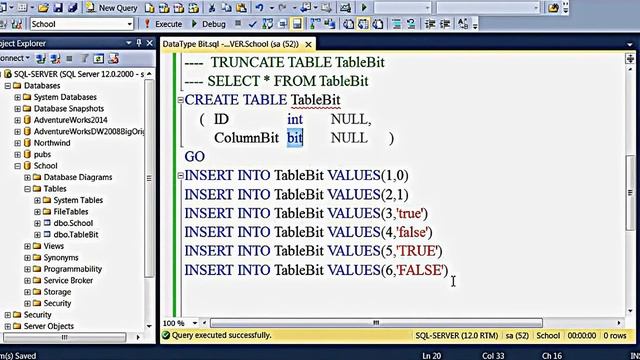Open the active documents list arrow
The image size is (640, 360).
630,44
